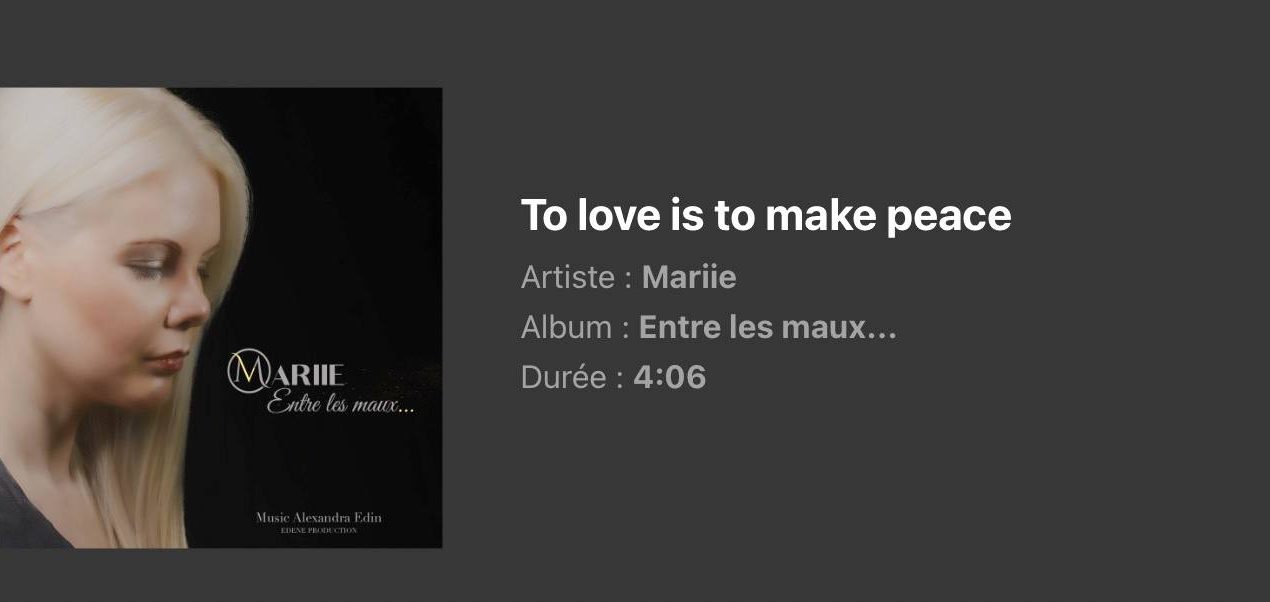Click the circled M logo on the cover

[247, 372]
